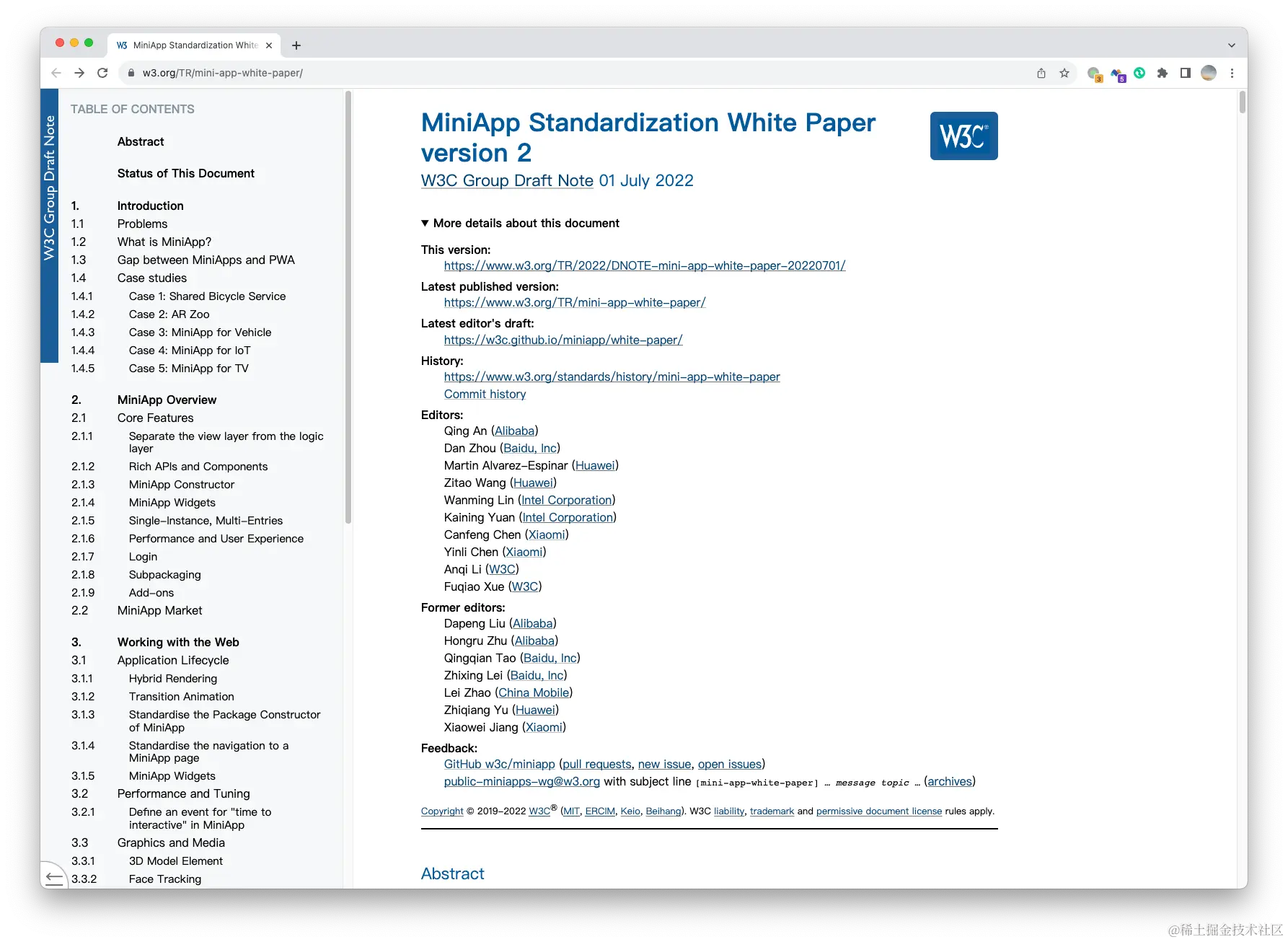Go to Status of This Document
The width and height of the screenshot is (1288, 942).
[x=186, y=174]
